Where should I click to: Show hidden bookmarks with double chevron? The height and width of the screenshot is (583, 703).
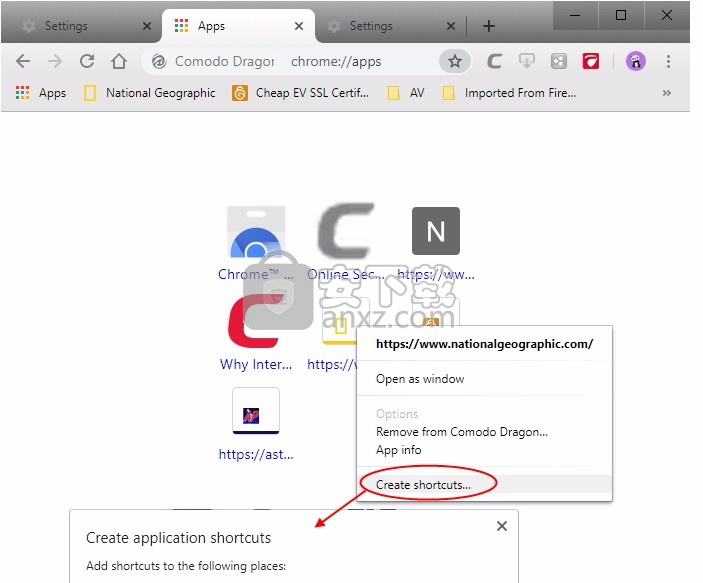pyautogui.click(x=667, y=93)
